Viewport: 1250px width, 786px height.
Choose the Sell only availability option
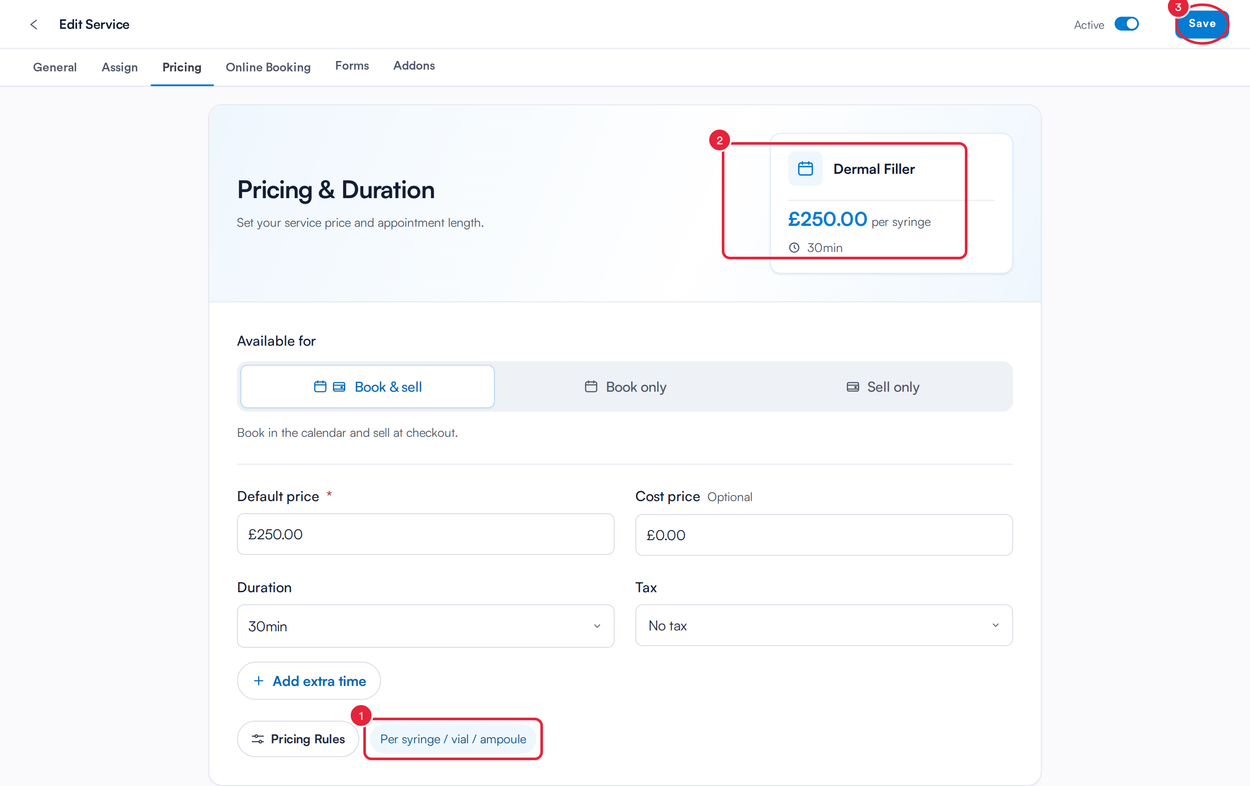(x=883, y=387)
